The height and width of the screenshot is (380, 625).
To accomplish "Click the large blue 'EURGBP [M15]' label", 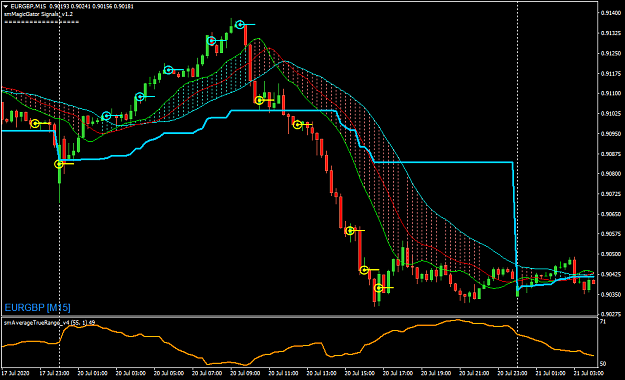I will click(37, 307).
